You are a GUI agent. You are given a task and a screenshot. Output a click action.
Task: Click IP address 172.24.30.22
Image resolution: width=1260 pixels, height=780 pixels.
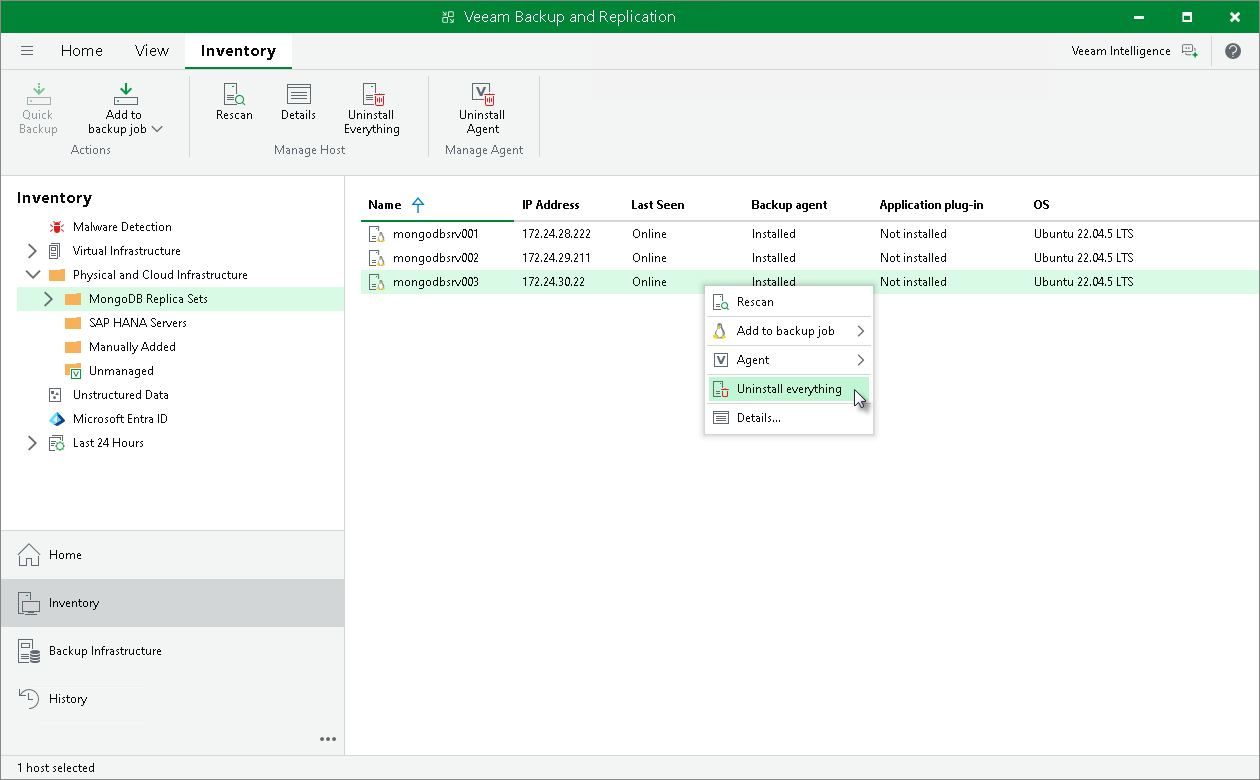pyautogui.click(x=554, y=282)
